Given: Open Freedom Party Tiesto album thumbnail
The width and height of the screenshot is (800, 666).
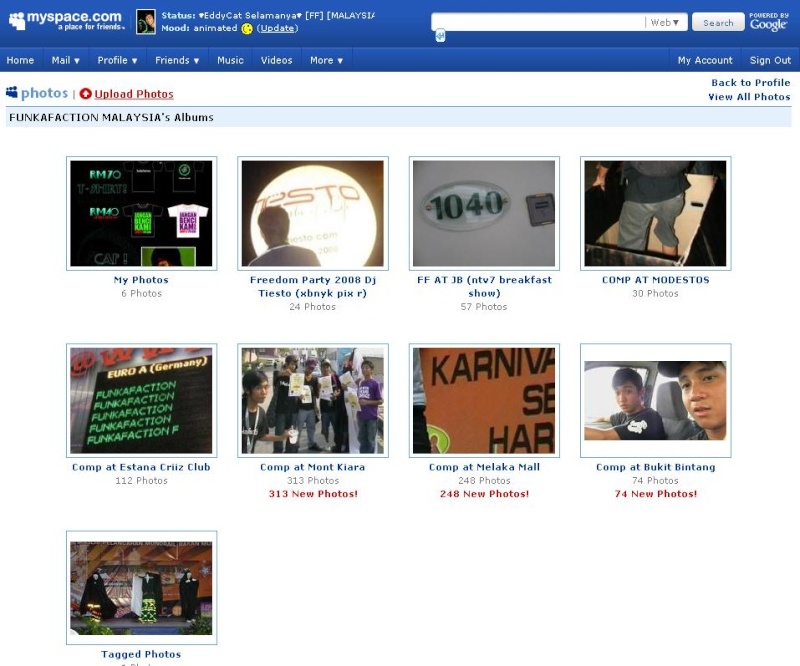Looking at the screenshot, I should click(x=313, y=213).
